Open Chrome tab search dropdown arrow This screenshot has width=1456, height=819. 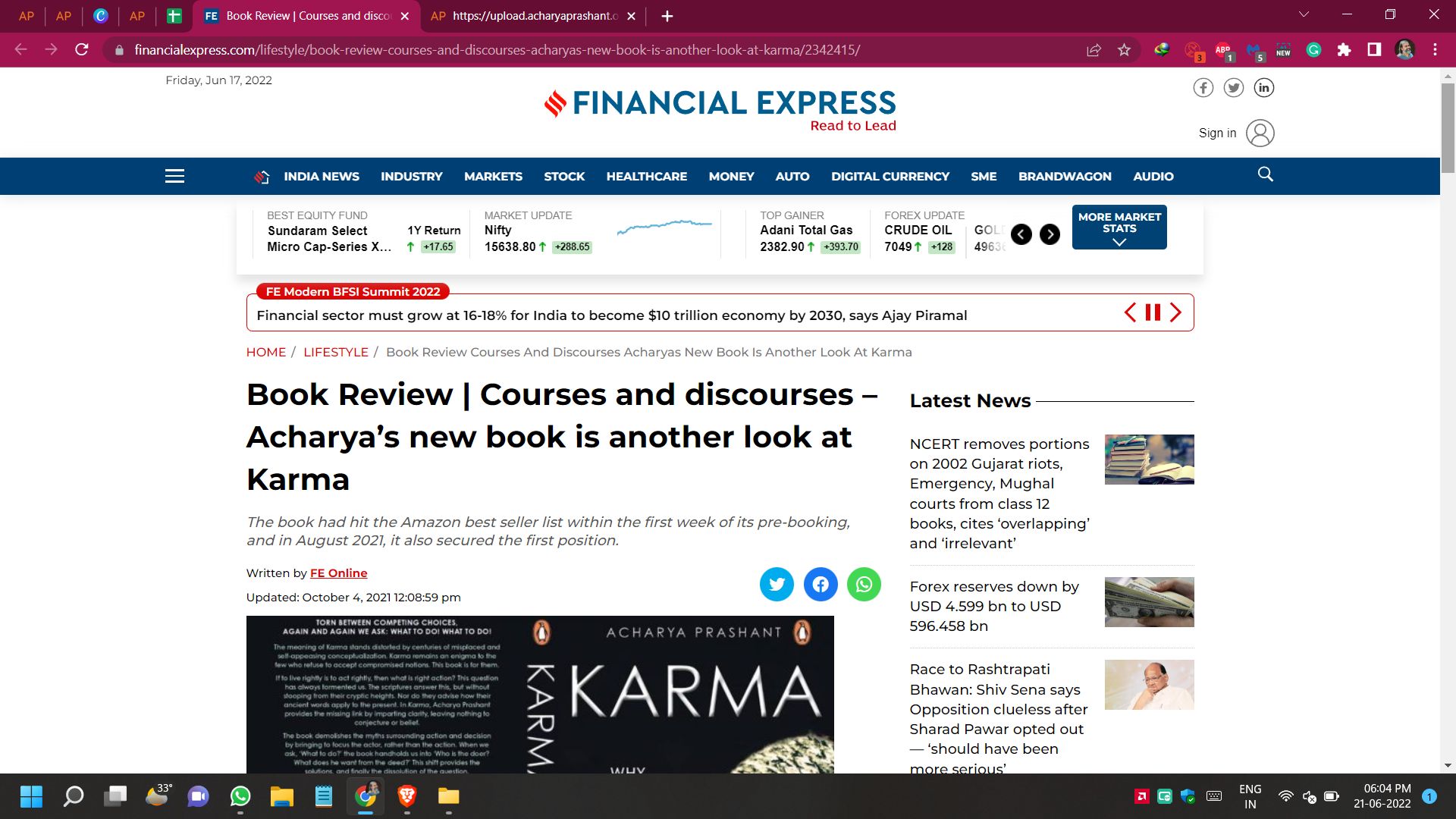(1304, 15)
